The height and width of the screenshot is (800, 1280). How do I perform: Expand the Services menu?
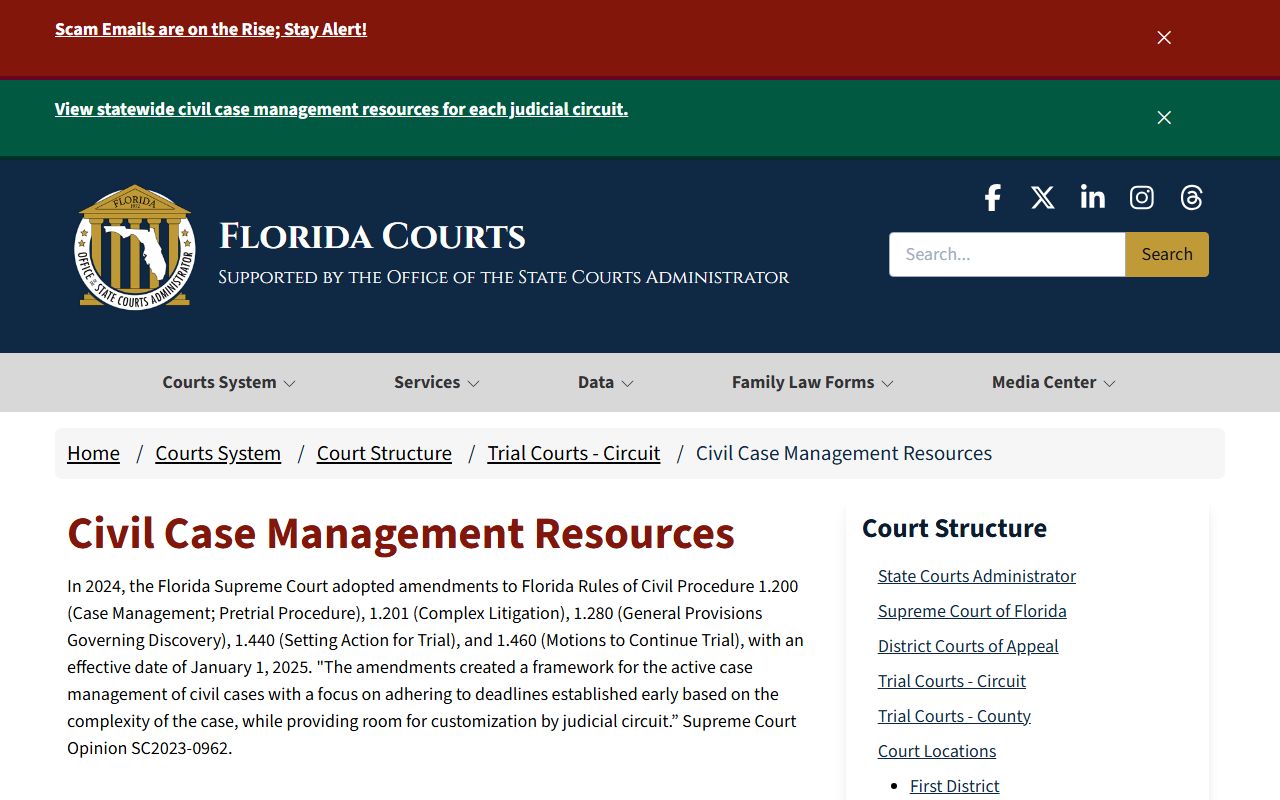coord(437,382)
